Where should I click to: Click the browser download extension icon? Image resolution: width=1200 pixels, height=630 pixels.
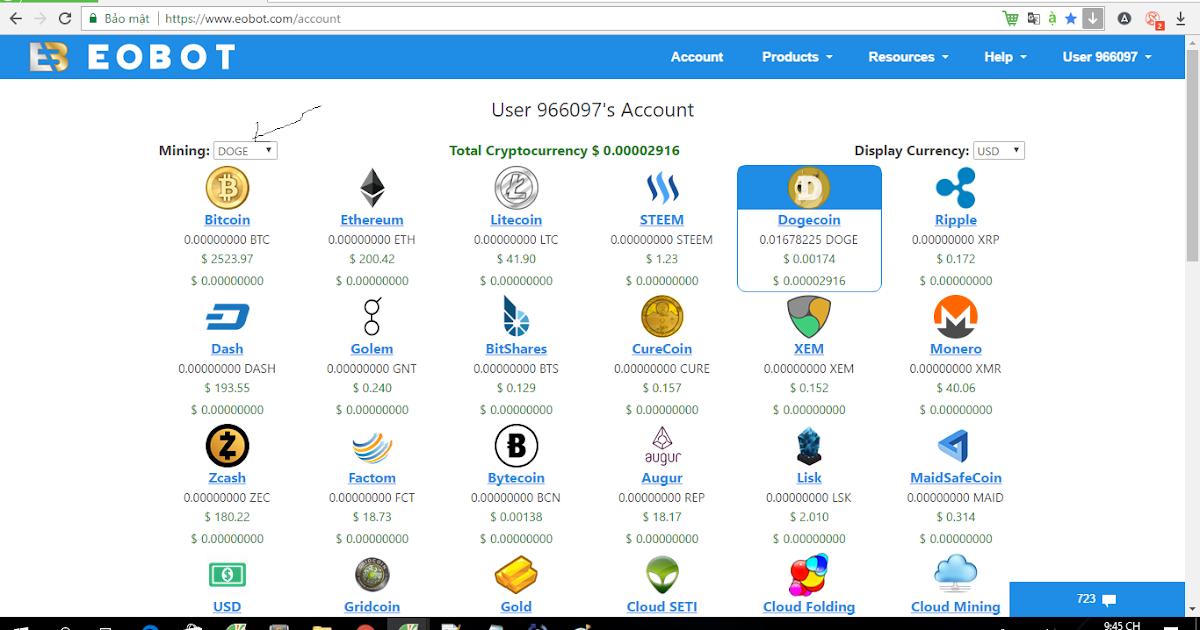tap(1093, 18)
